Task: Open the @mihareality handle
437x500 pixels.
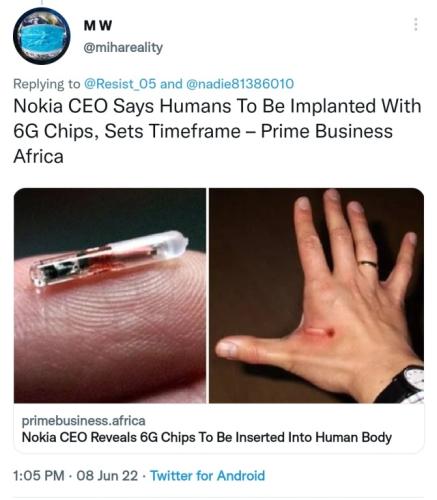Action: coord(123,48)
